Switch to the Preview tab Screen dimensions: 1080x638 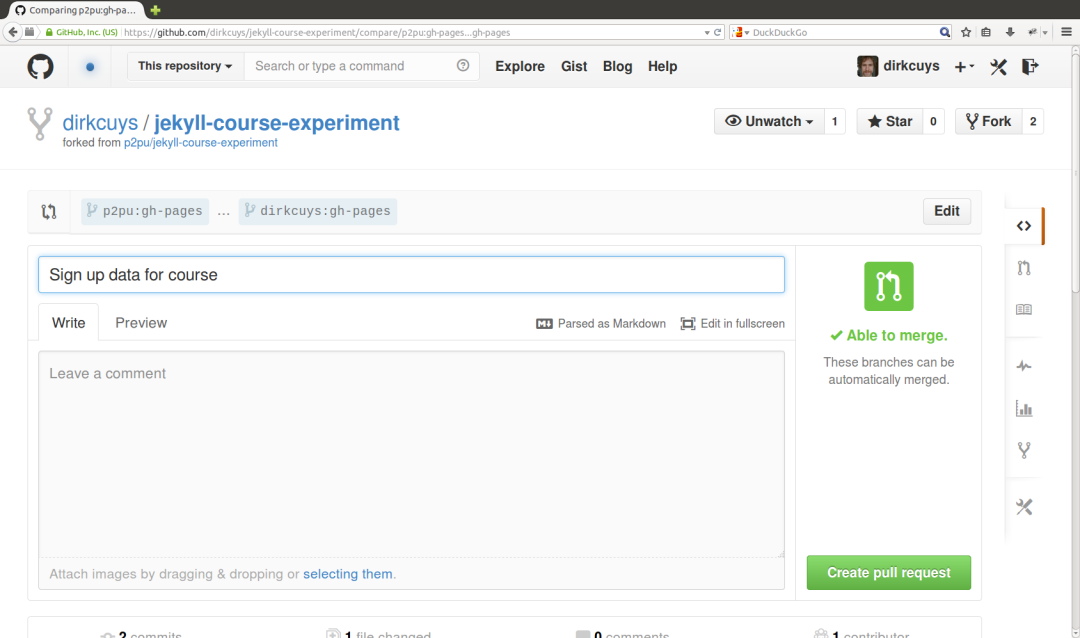coord(141,323)
